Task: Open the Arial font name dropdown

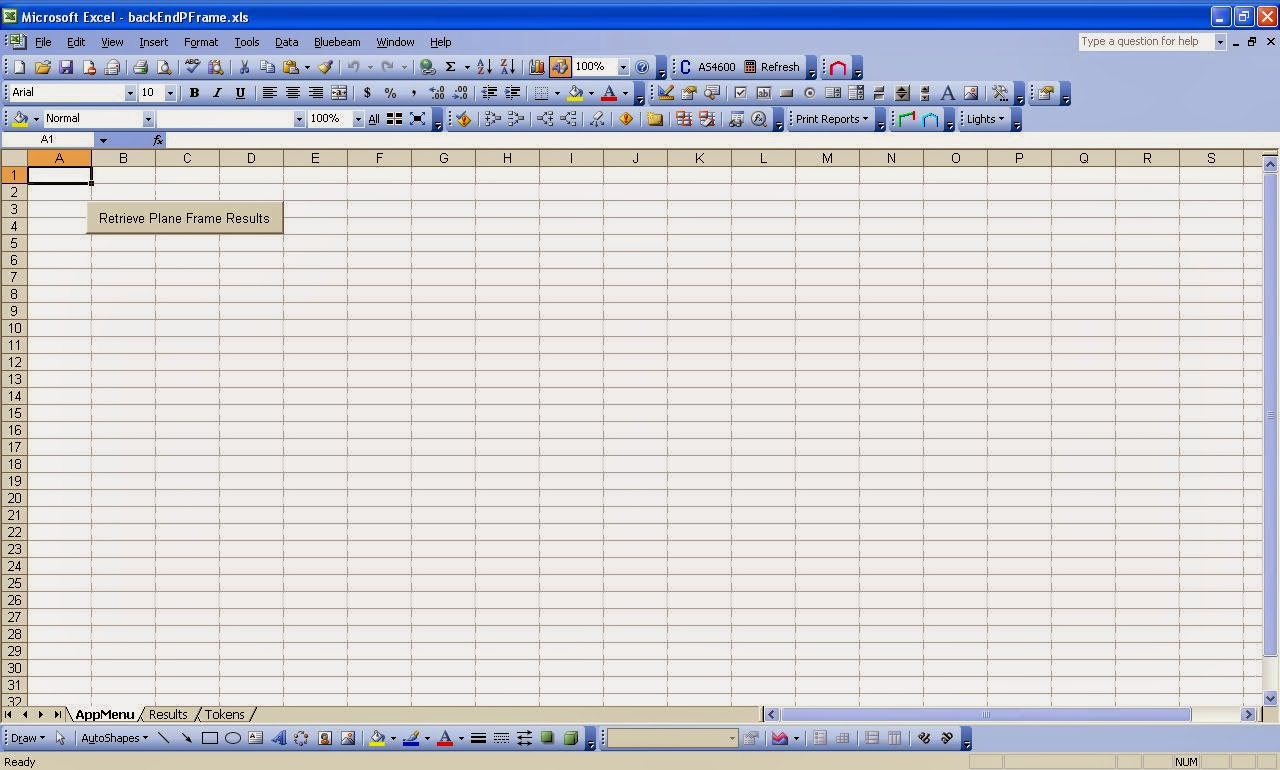Action: coord(129,93)
